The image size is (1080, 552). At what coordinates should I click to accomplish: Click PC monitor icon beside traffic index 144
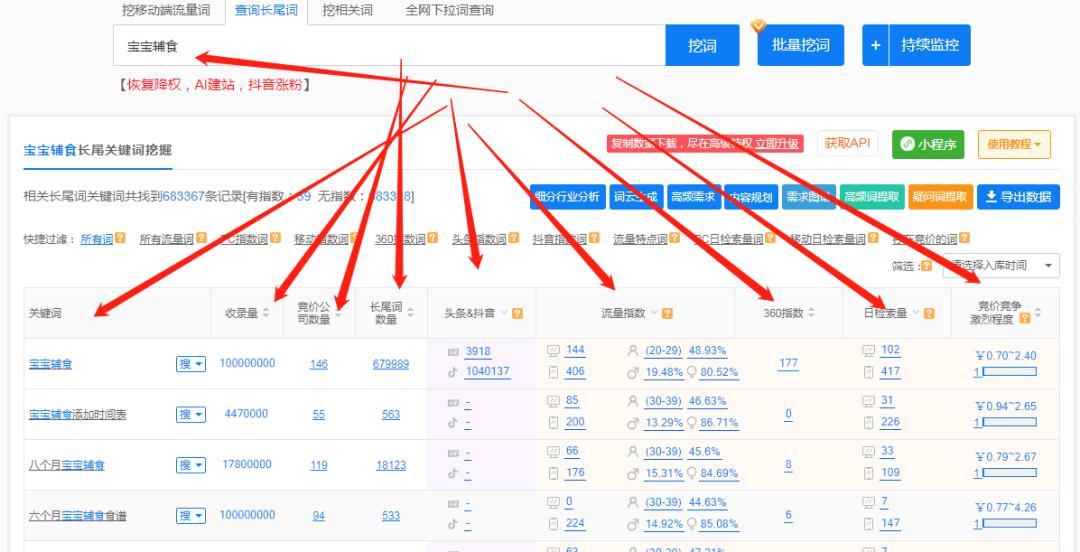click(x=552, y=350)
